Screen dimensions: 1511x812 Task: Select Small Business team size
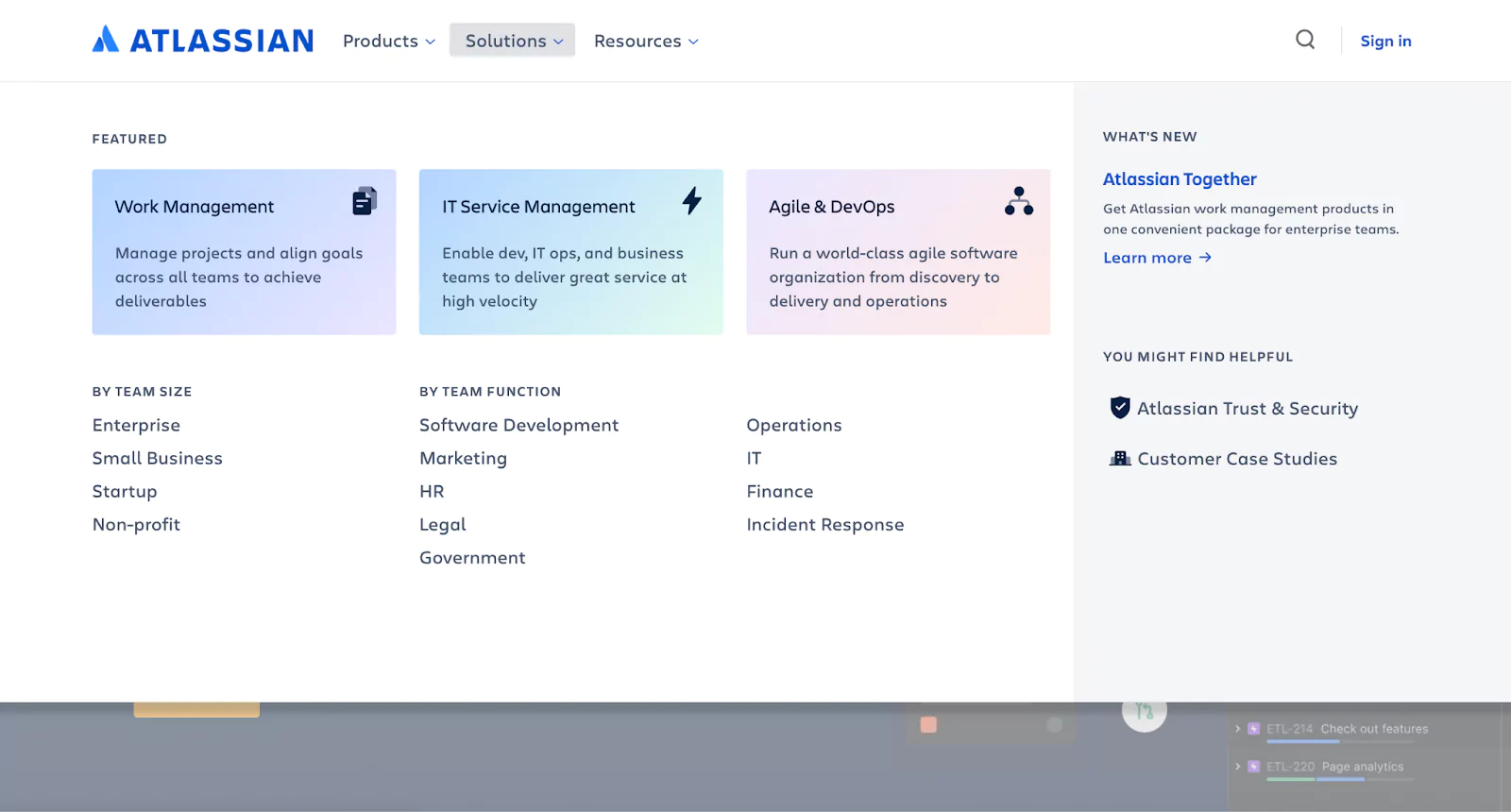tap(158, 459)
